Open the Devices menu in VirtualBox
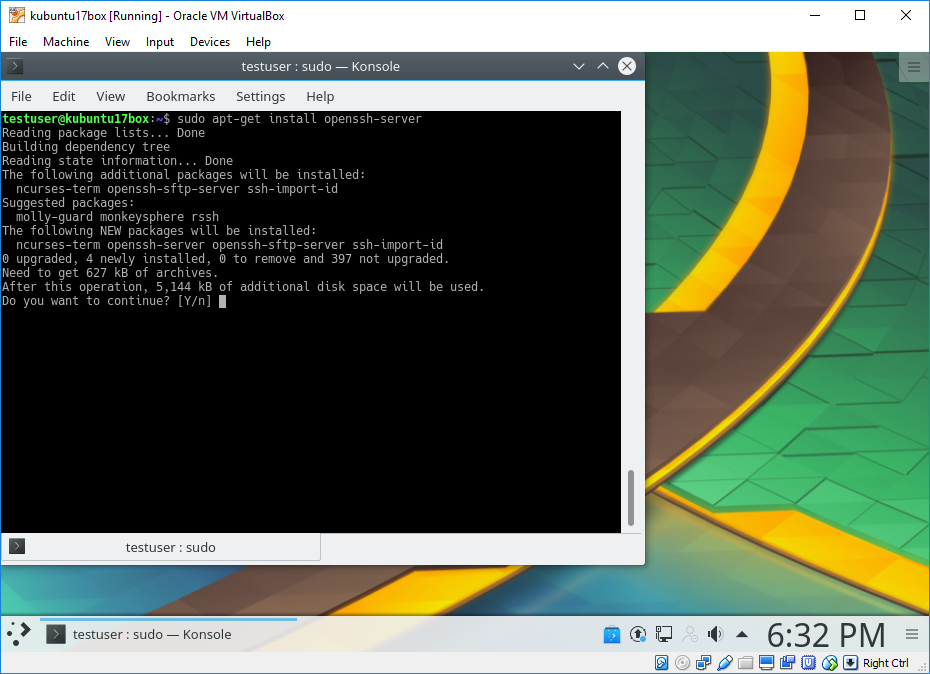This screenshot has height=674, width=930. click(x=209, y=42)
